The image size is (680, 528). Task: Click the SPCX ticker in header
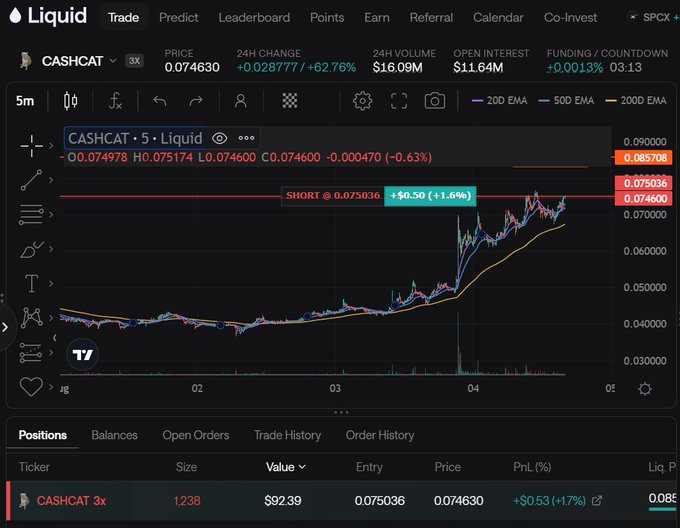654,17
